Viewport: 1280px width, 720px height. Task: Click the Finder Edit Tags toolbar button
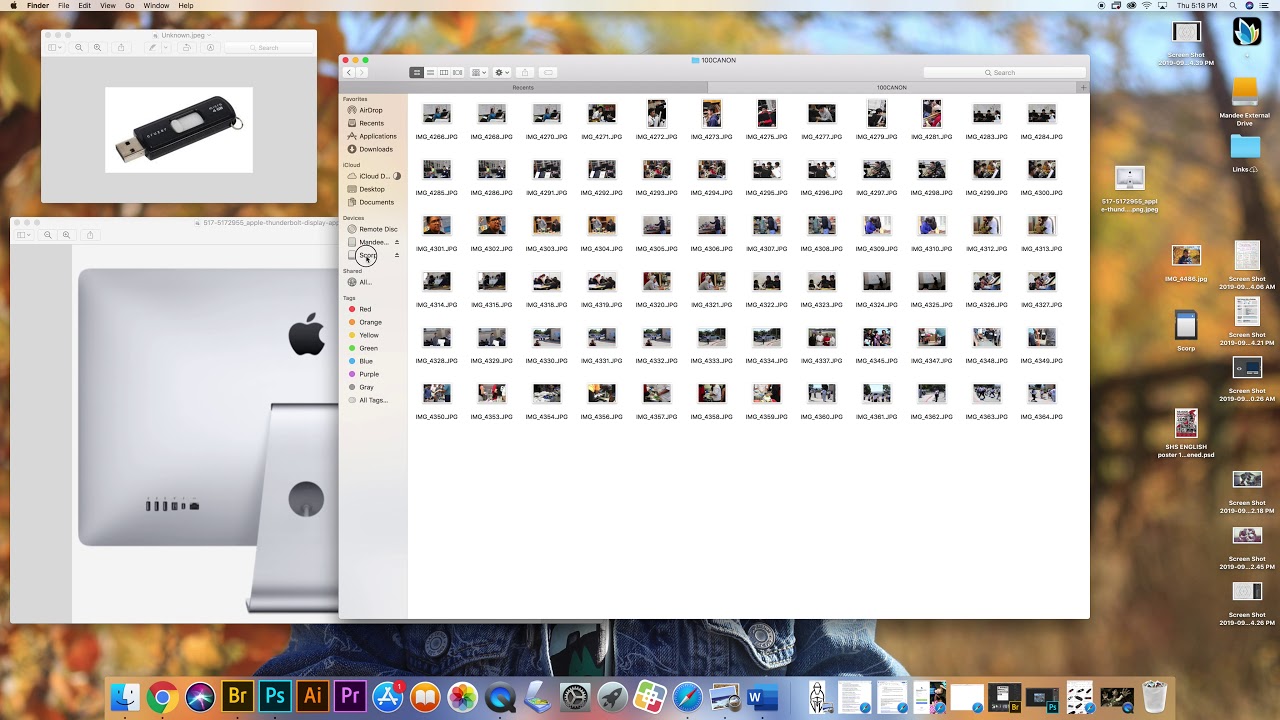(548, 72)
